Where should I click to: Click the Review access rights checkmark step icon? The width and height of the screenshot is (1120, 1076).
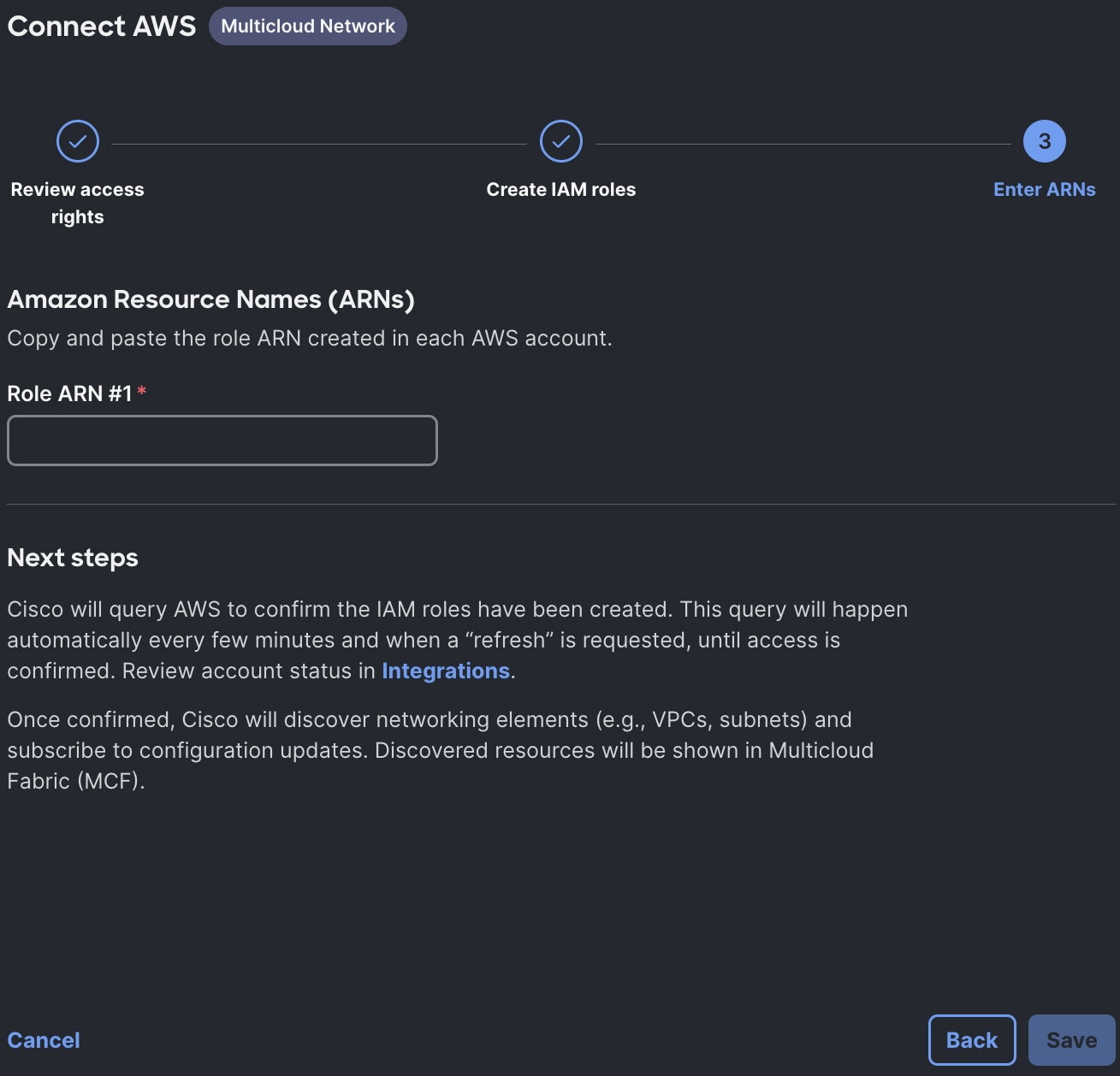point(78,141)
